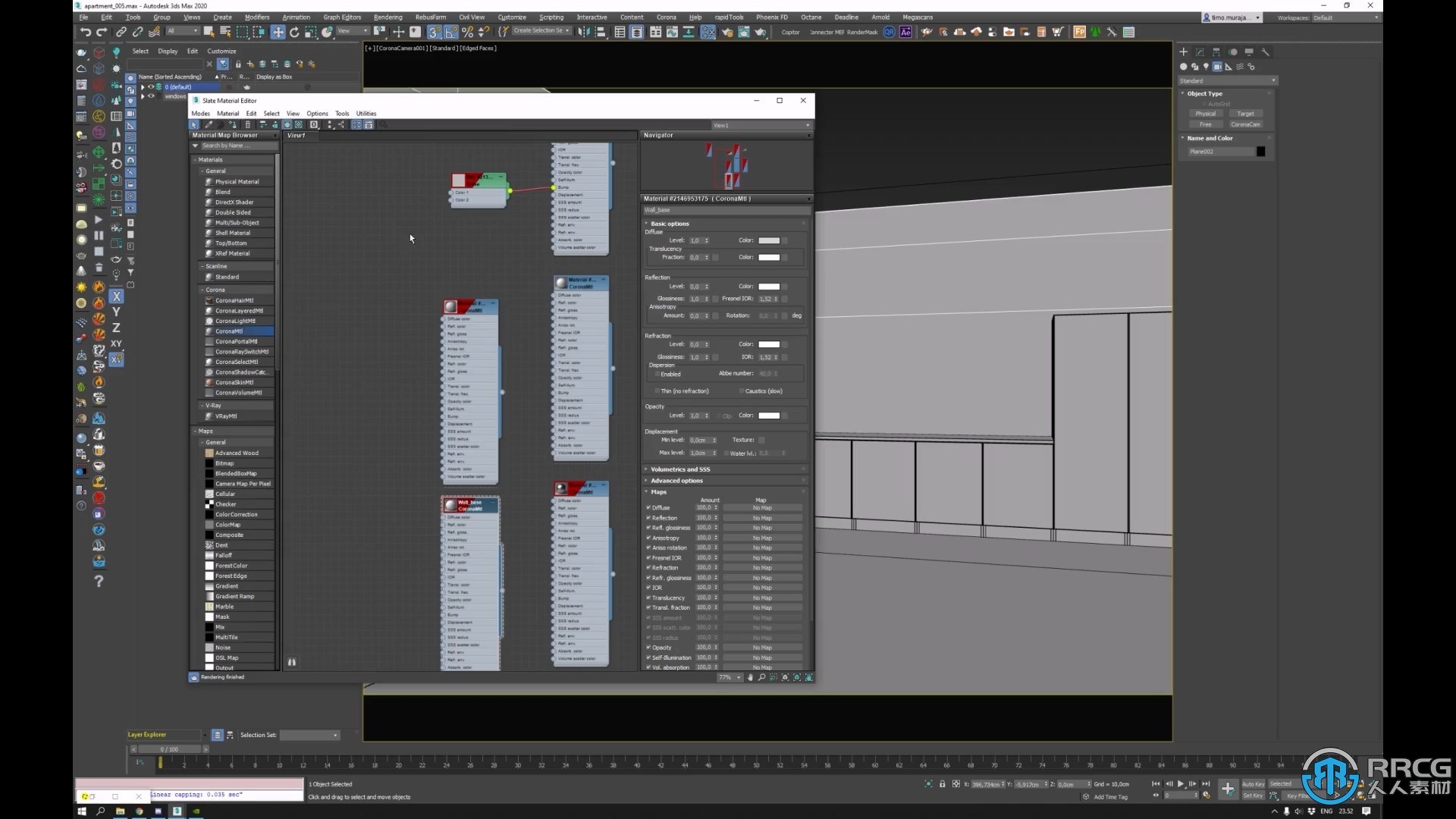
Task: Toggle the 3D Snaps button
Action: coord(434,32)
